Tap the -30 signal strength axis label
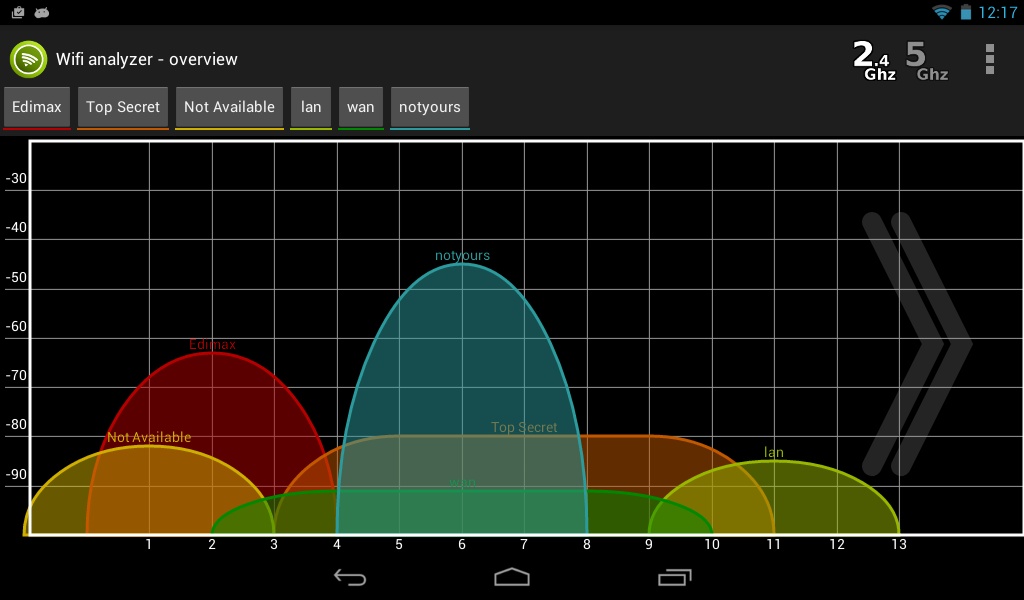The image size is (1024, 600). point(16,179)
